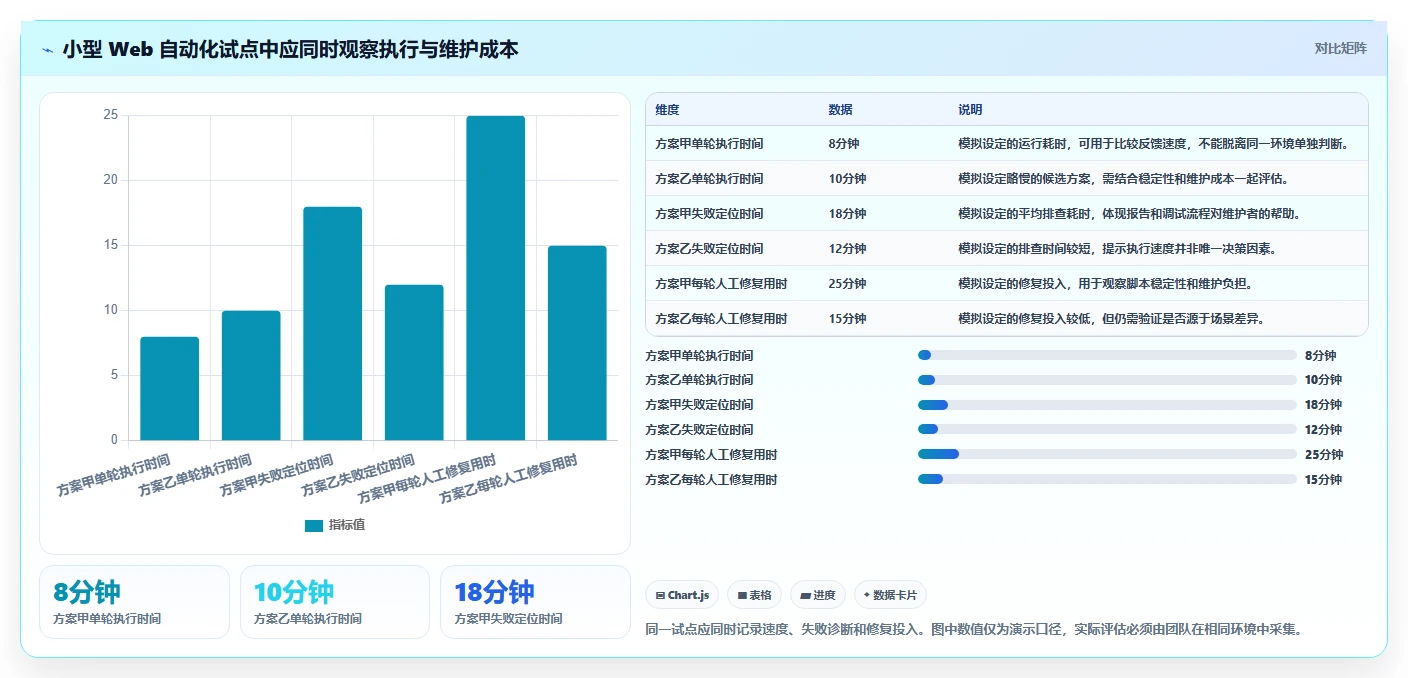Click description starting 模拟设定略慢的候选方案
This screenshot has height=678, width=1408.
click(x=1122, y=179)
